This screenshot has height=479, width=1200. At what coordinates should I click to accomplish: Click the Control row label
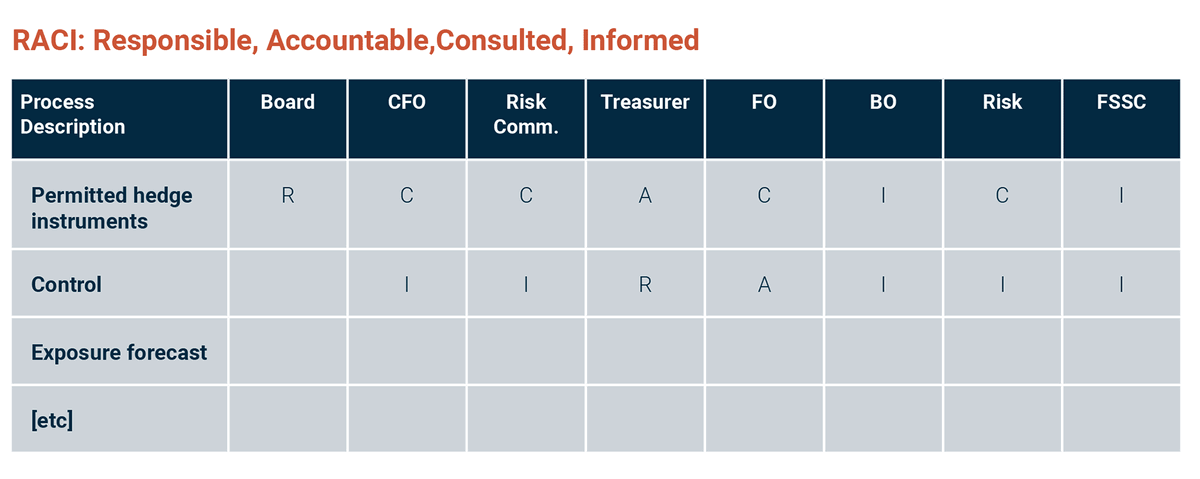pyautogui.click(x=67, y=284)
